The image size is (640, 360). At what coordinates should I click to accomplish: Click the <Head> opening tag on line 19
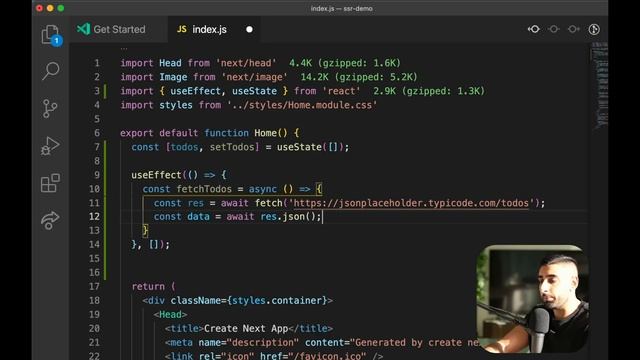171,314
